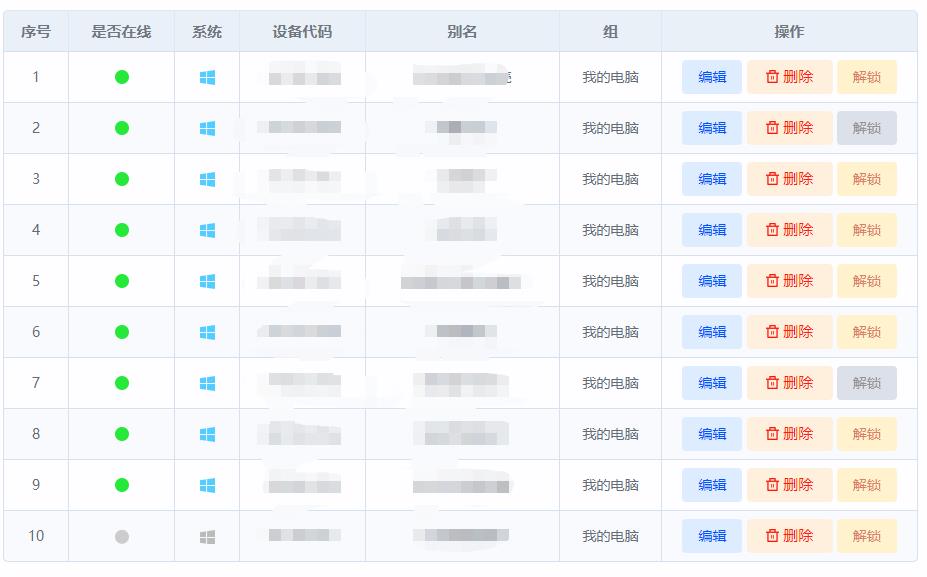Click the green online status dot in row 9
The width and height of the screenshot is (927, 577).
pos(122,485)
